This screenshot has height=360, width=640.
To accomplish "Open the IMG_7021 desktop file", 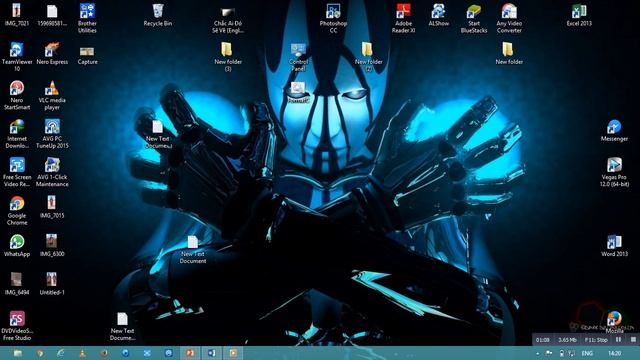I will point(17,15).
